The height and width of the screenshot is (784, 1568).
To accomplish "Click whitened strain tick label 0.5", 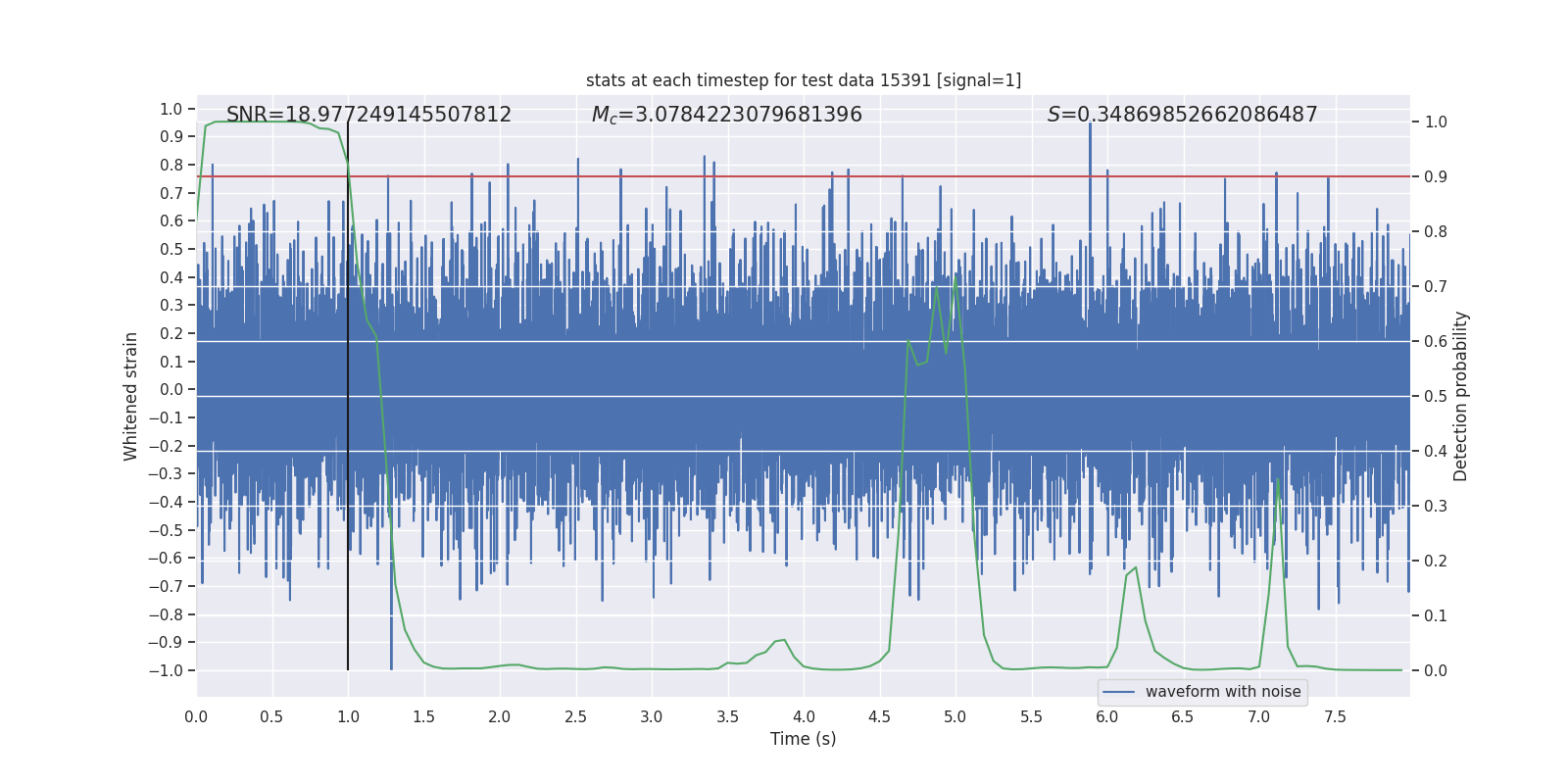I will [x=171, y=249].
